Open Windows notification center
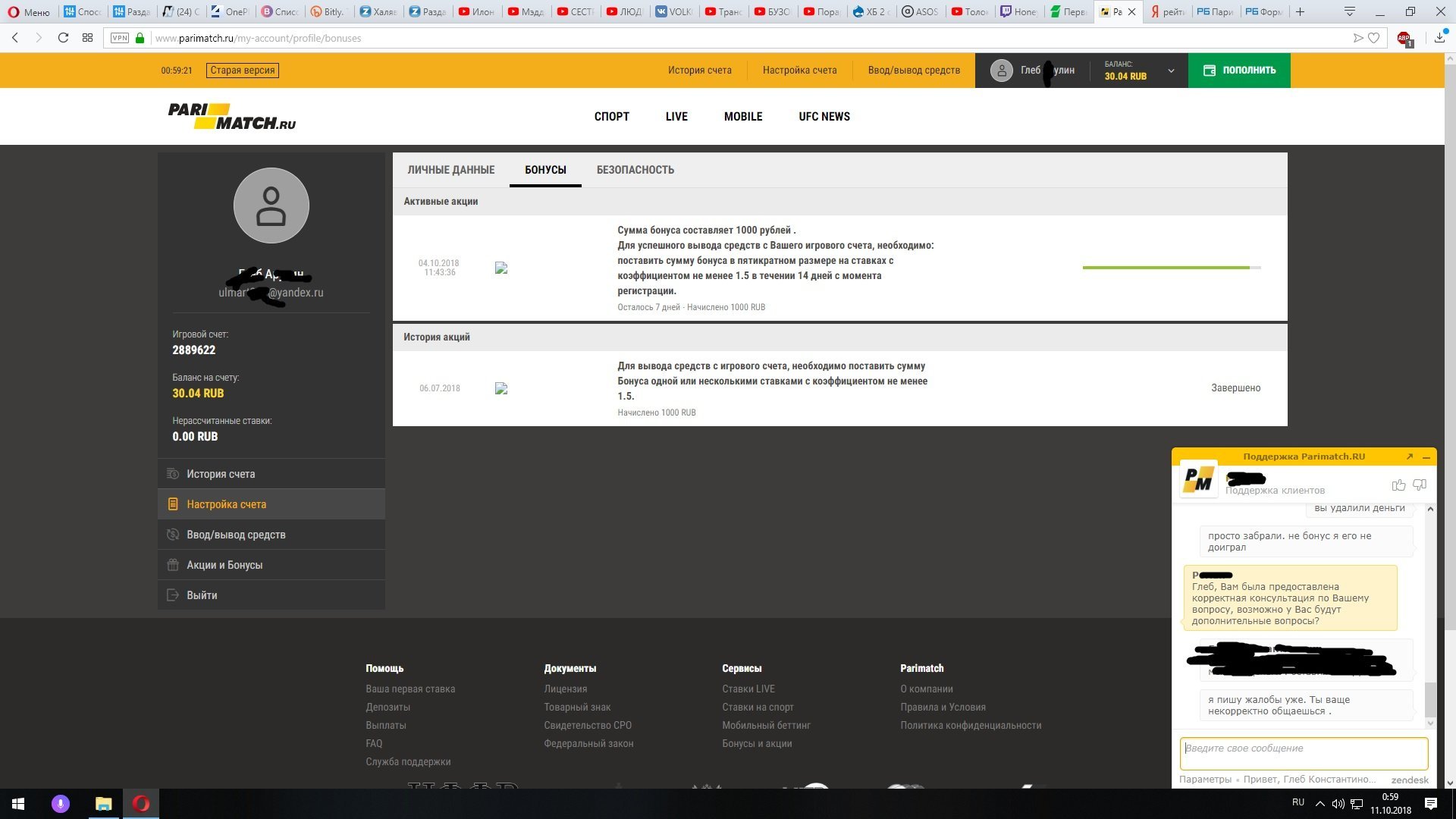 1431,804
